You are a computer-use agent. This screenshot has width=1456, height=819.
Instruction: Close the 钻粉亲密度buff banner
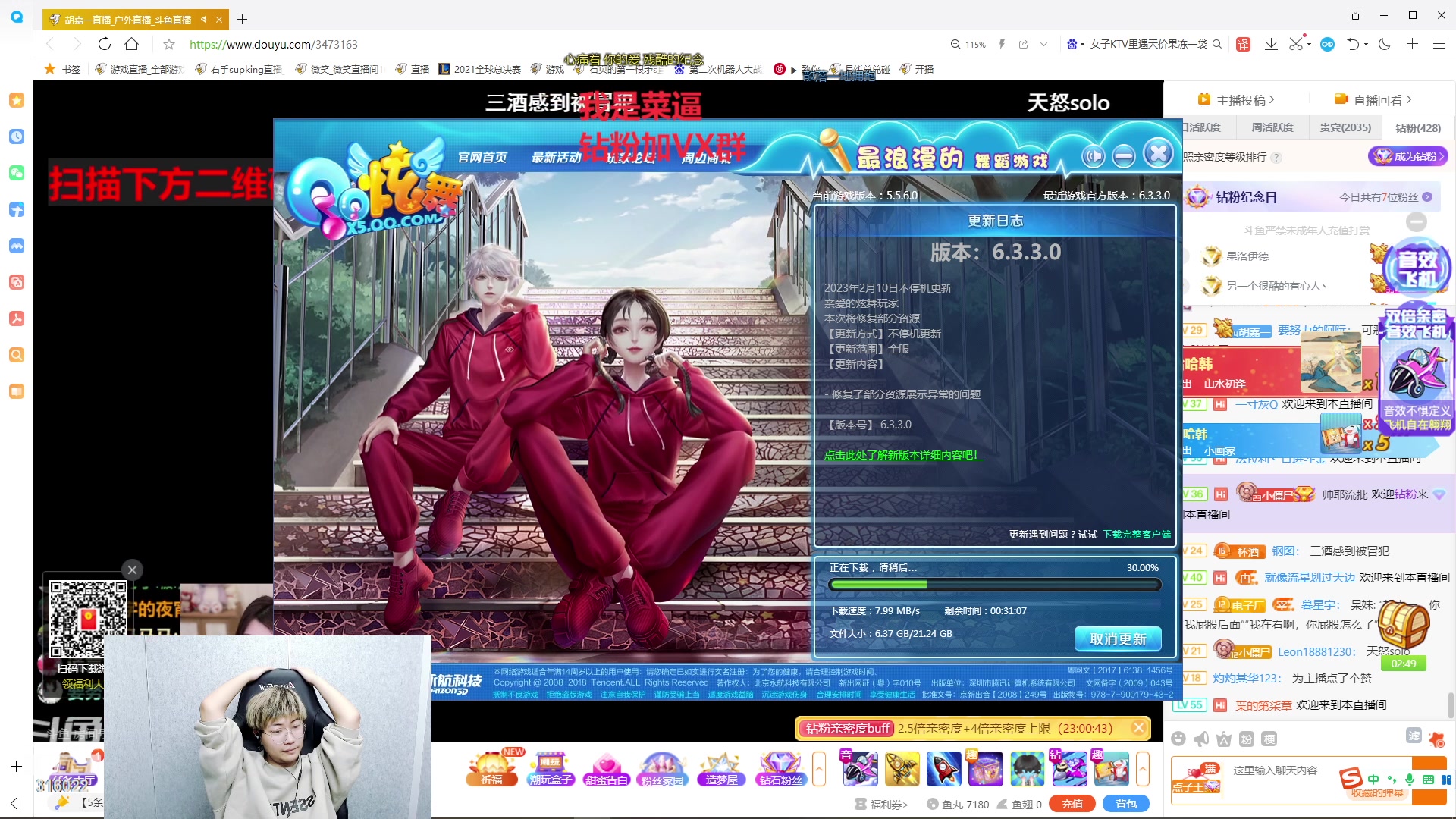pos(1138,728)
